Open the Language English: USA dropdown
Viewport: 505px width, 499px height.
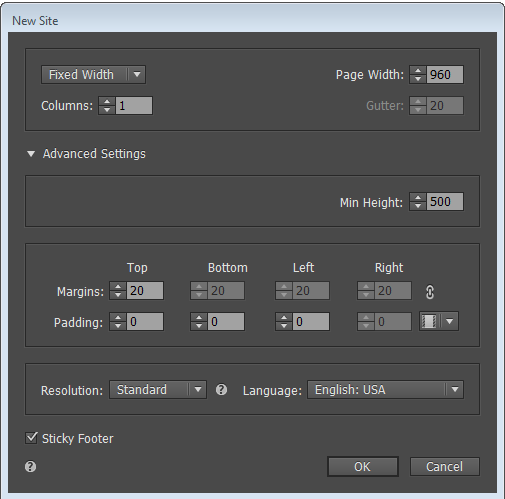pyautogui.click(x=385, y=389)
